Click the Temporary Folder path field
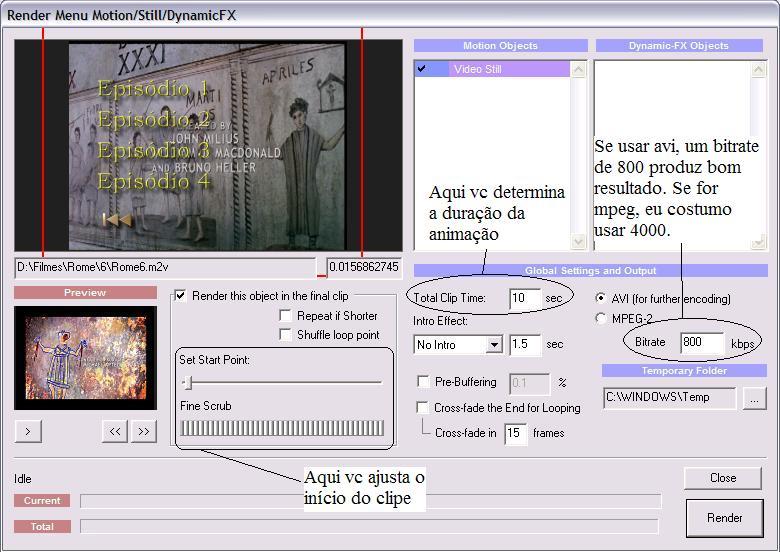780x552 pixels. coord(669,397)
